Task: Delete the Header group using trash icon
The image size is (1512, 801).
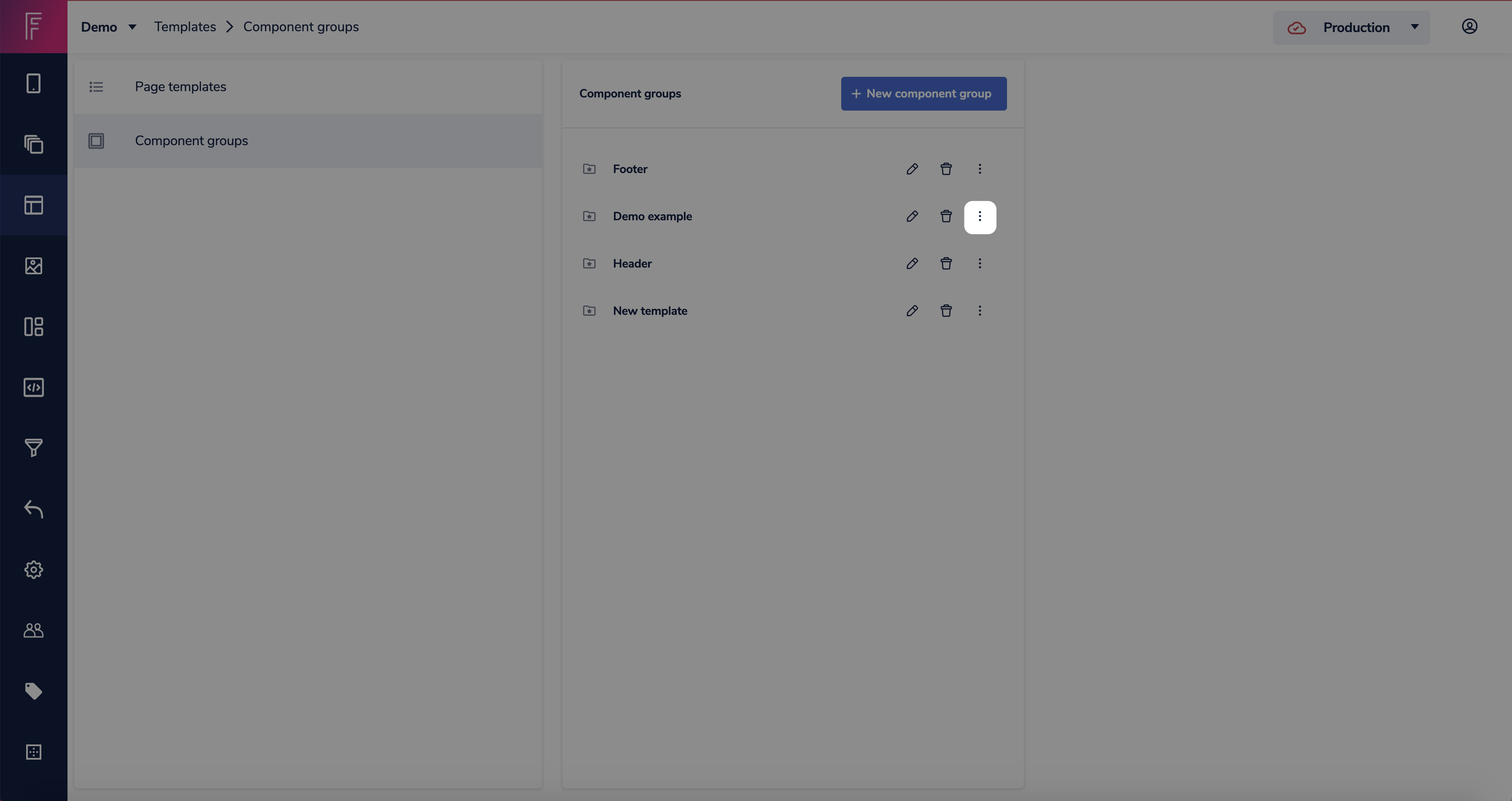Action: click(945, 263)
